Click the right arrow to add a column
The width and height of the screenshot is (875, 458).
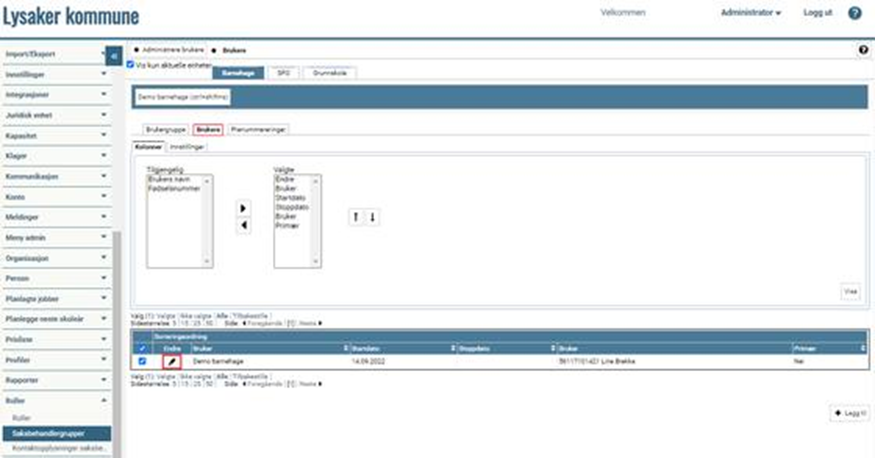[x=243, y=208]
